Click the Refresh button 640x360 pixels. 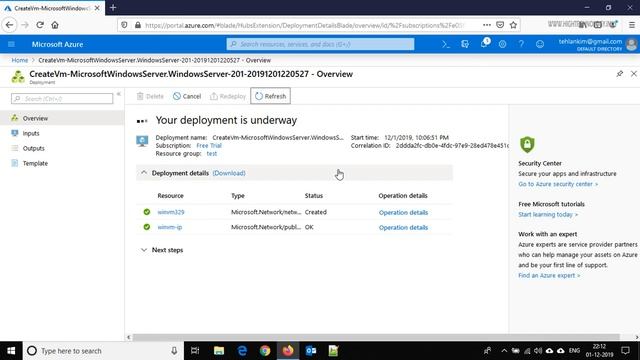tap(270, 96)
